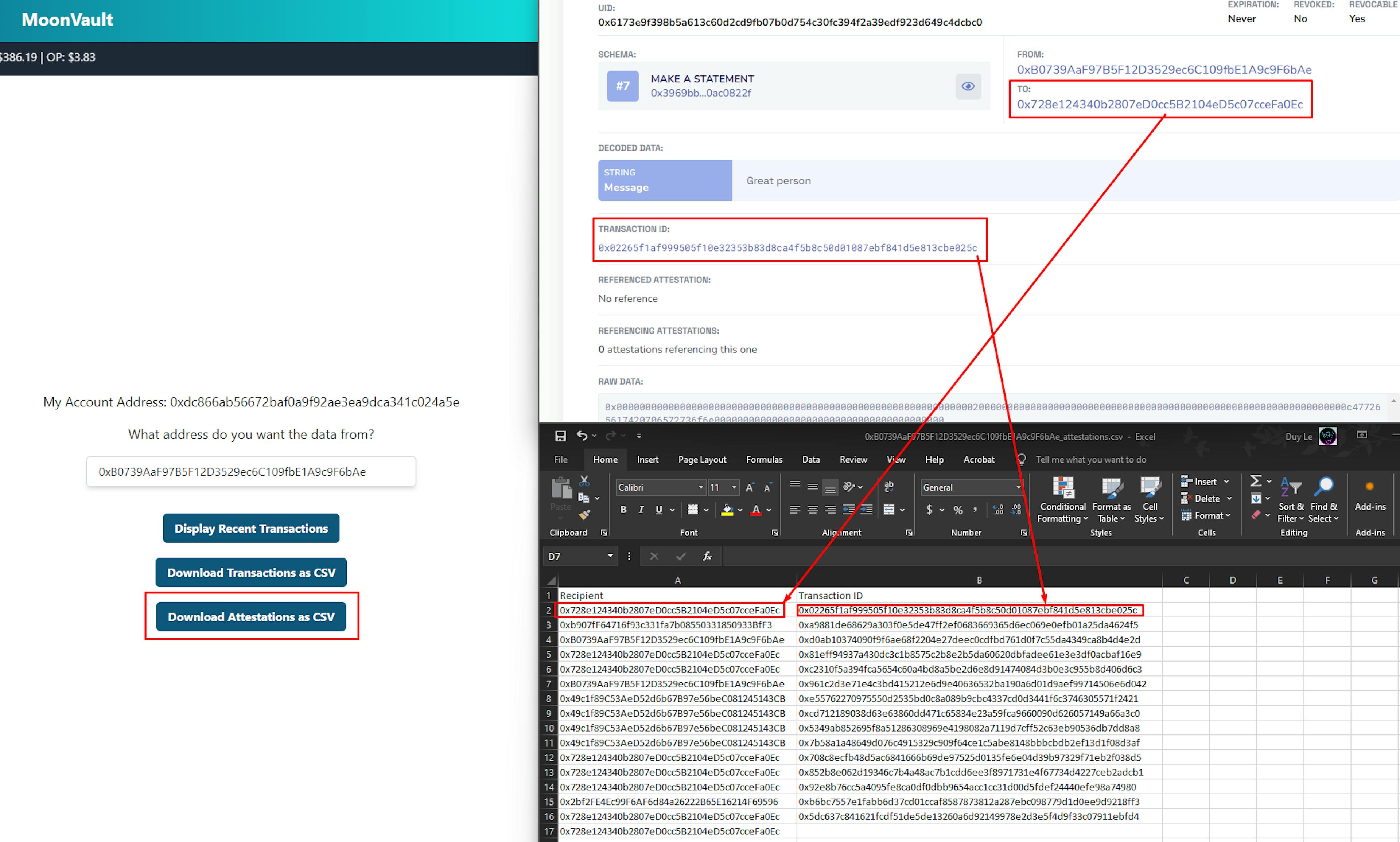Image resolution: width=1400 pixels, height=842 pixels.
Task: Open the Calibri font name dropdown
Action: tap(701, 487)
